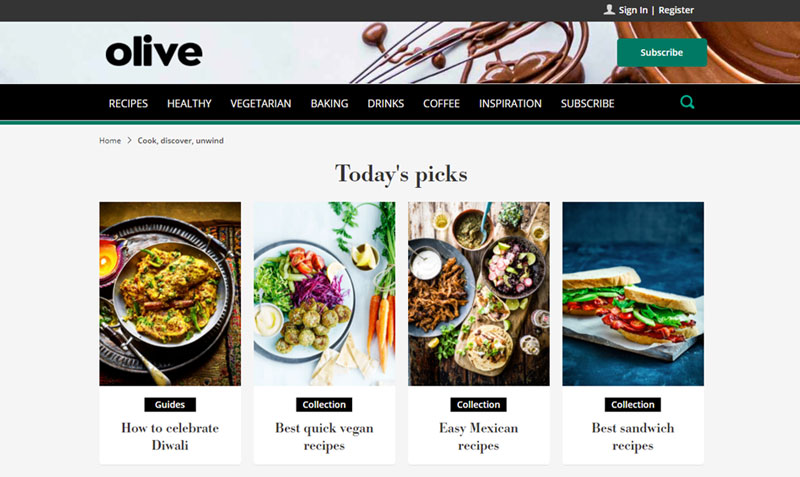Select Coffee in the navigation bar

(x=441, y=104)
